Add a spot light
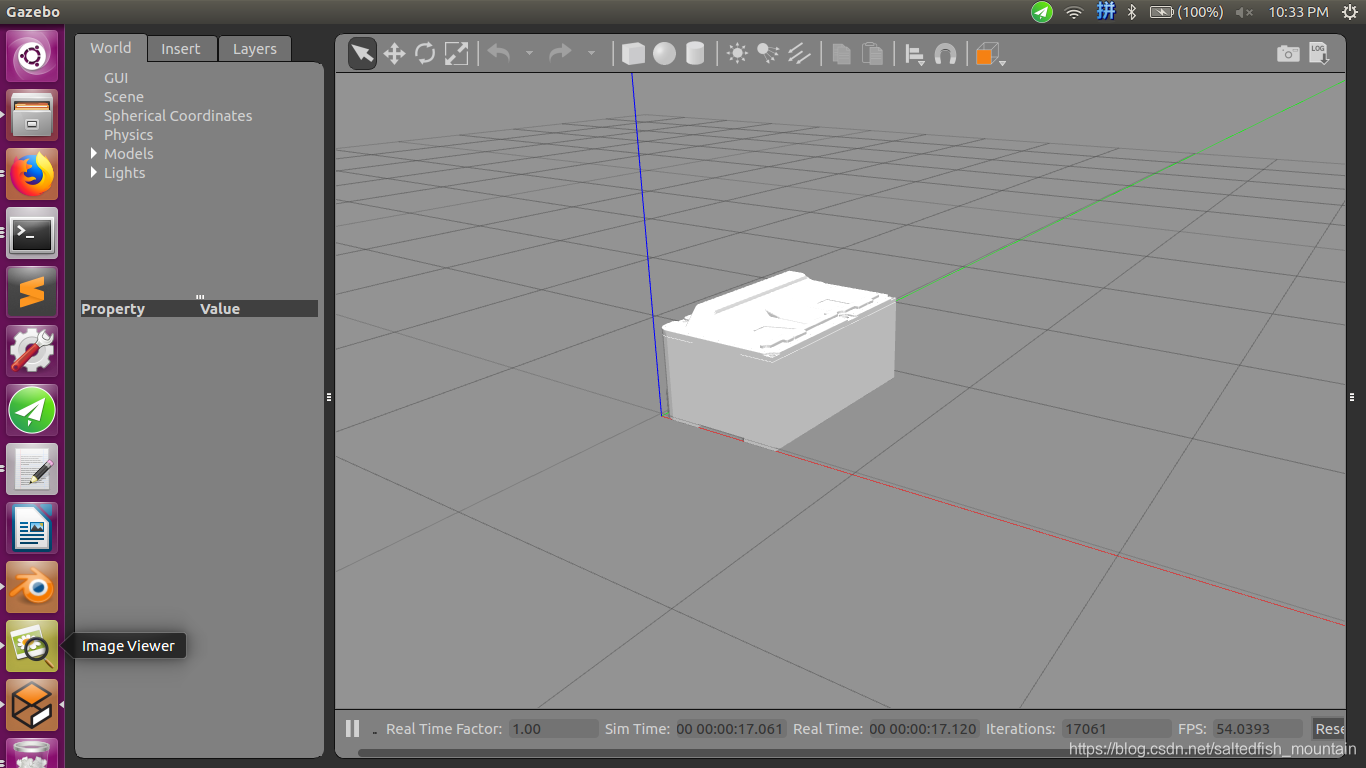1366x768 pixels. click(768, 53)
